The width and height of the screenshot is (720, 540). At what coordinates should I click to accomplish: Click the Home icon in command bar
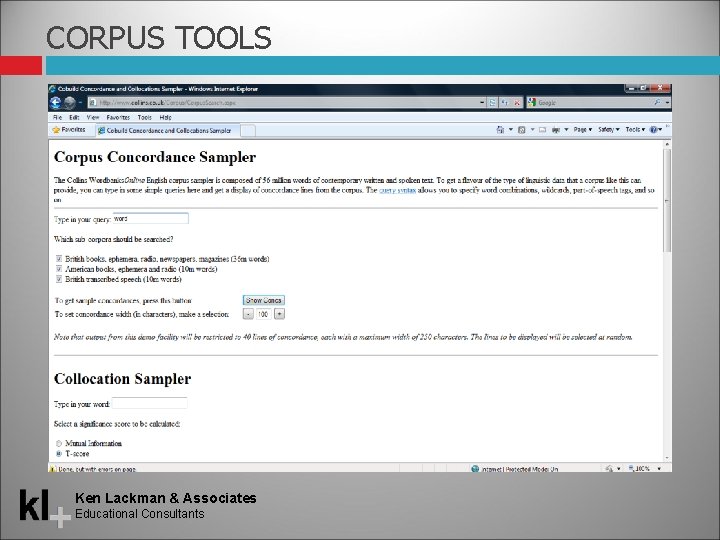tap(500, 130)
